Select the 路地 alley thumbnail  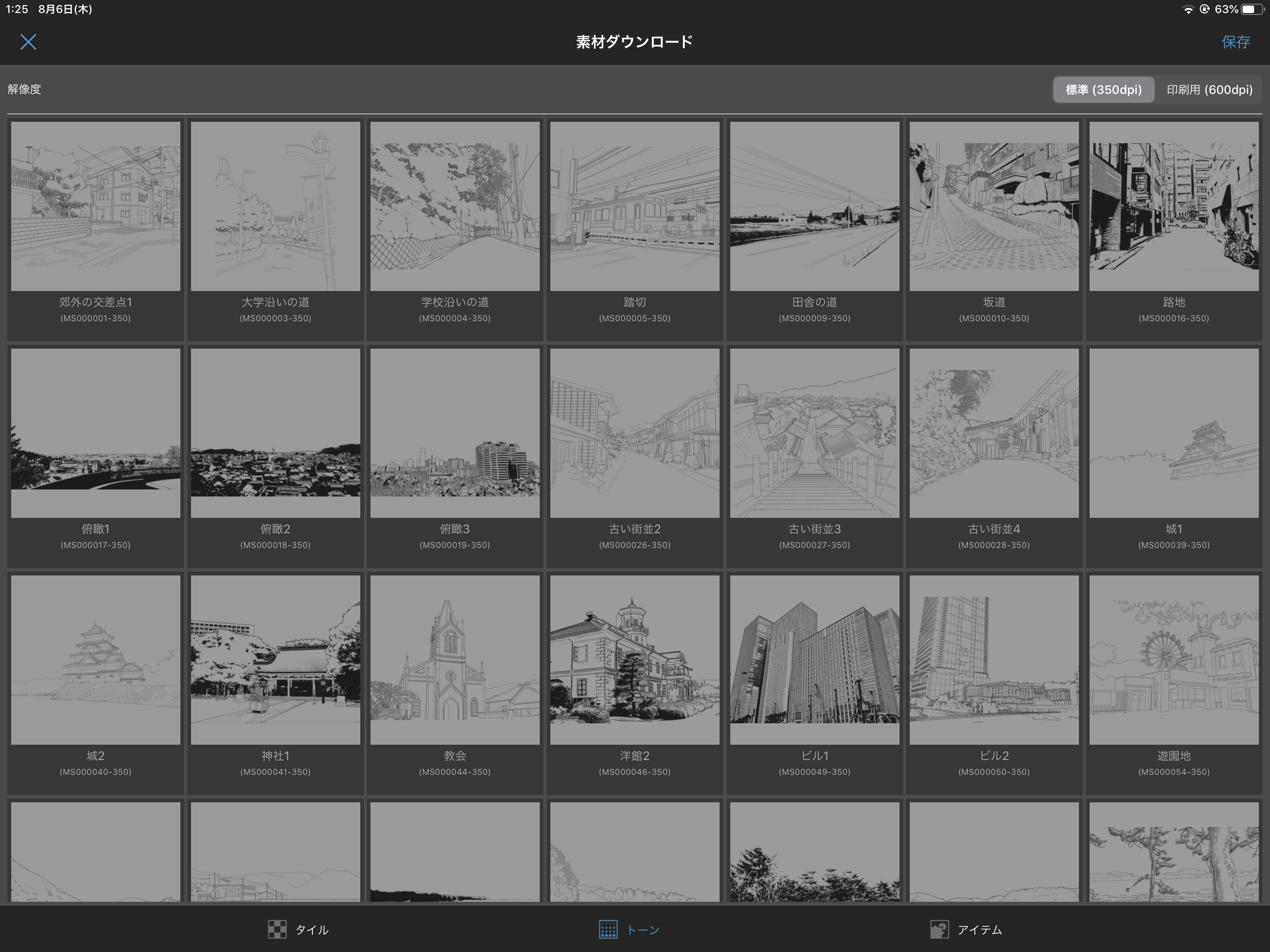(x=1174, y=206)
